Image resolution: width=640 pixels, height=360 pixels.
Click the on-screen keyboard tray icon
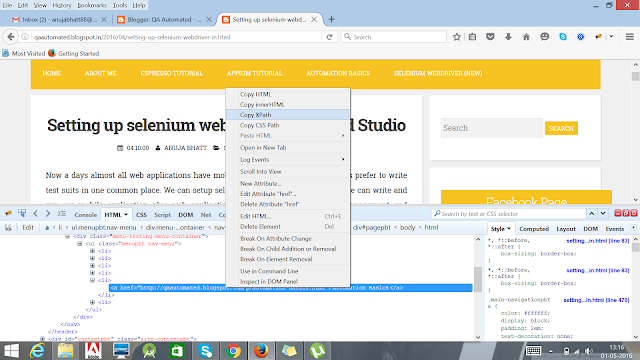click(x=533, y=351)
